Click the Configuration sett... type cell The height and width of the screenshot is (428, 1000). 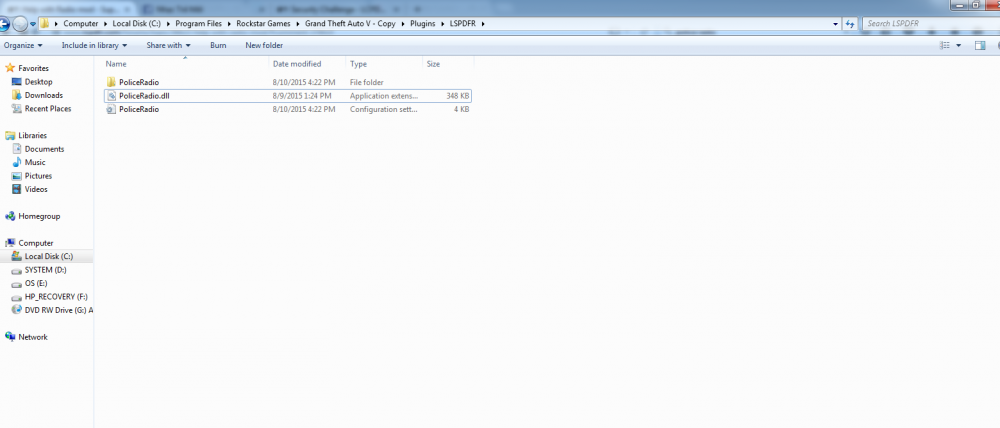point(384,109)
